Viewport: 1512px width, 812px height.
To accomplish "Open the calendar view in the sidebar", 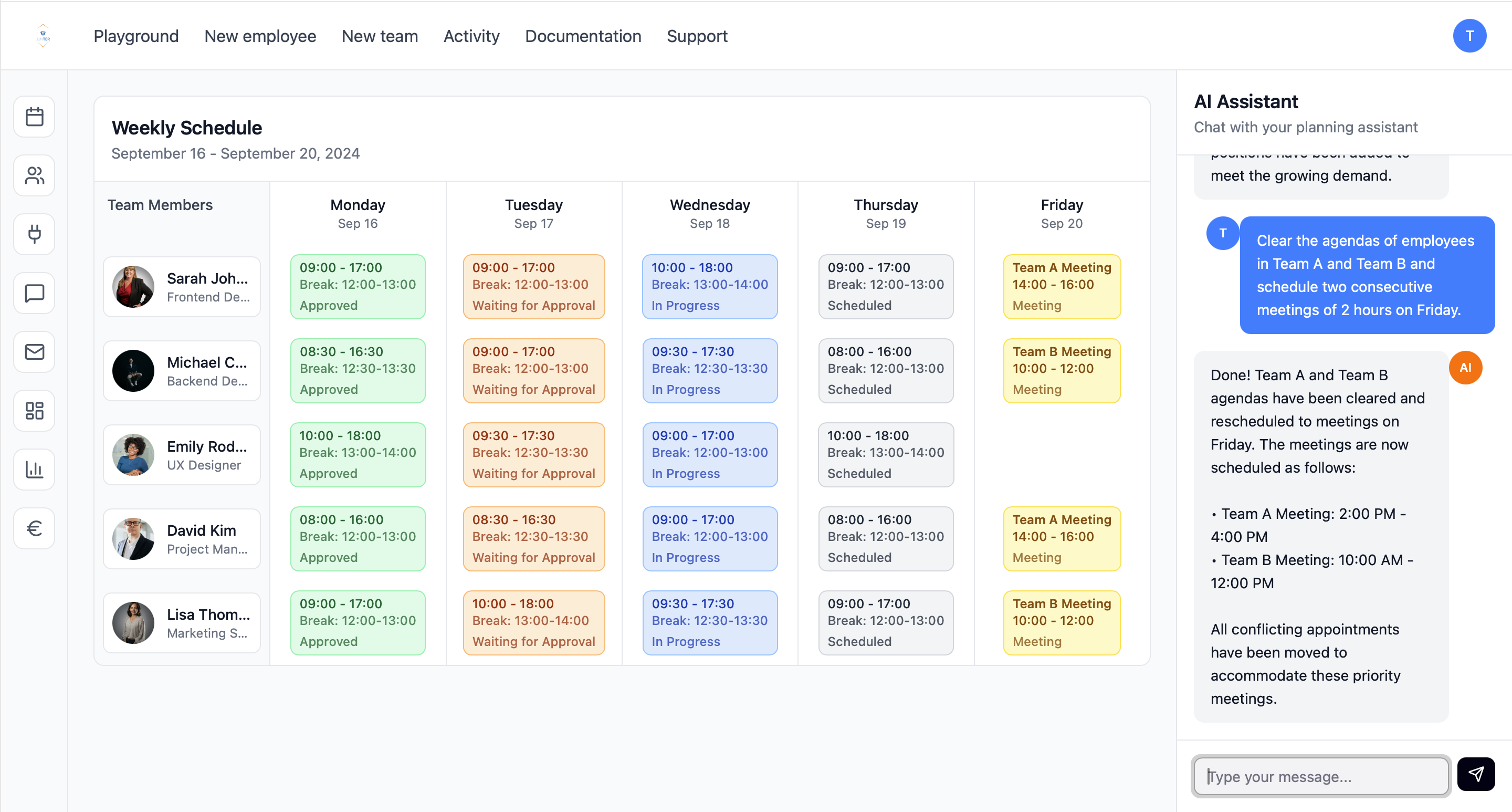I will 34,116.
